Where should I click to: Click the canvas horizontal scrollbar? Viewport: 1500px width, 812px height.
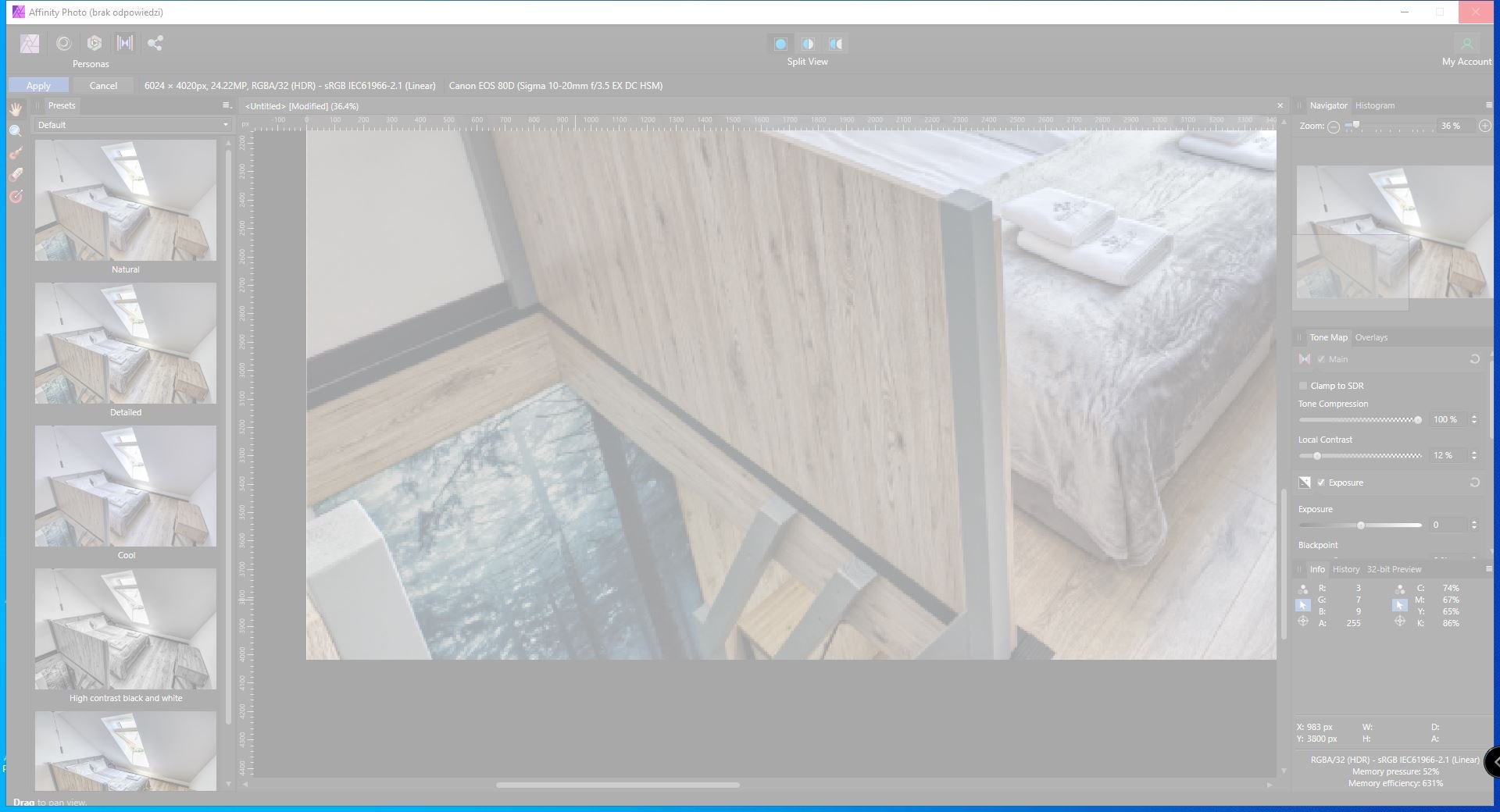[618, 785]
